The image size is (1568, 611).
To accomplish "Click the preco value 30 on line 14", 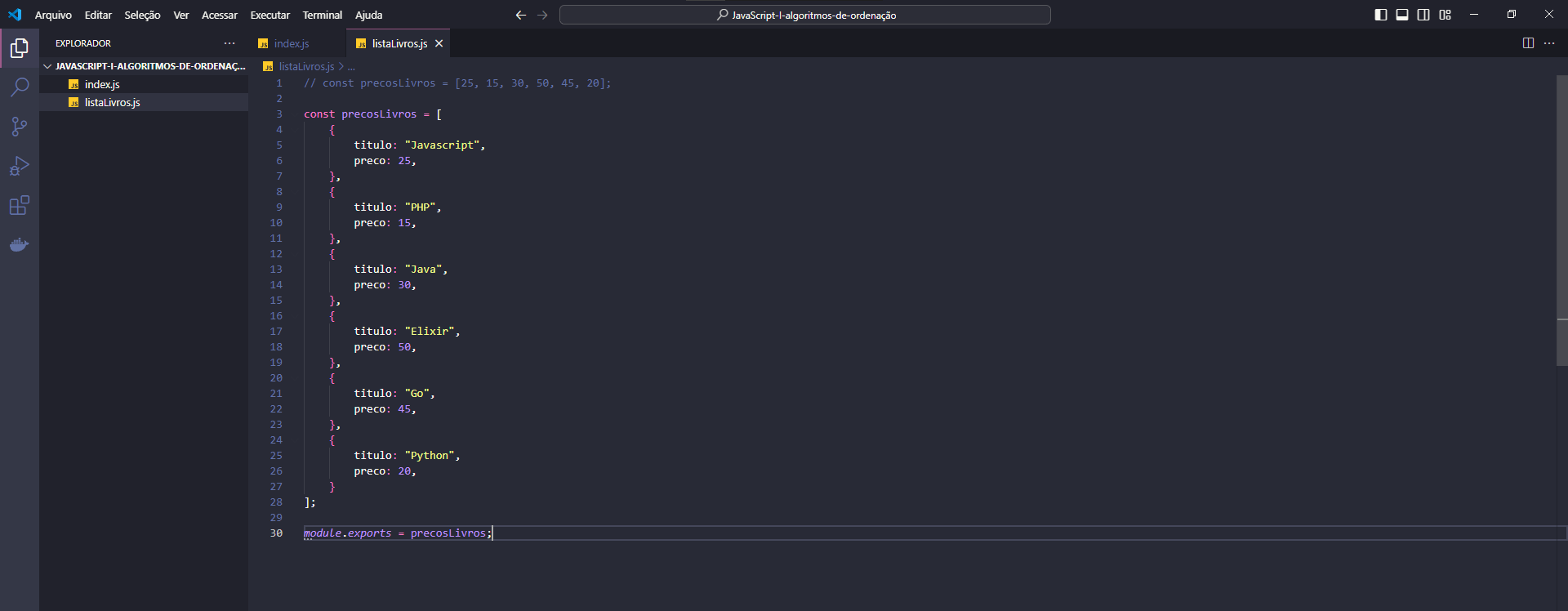I will 404,285.
